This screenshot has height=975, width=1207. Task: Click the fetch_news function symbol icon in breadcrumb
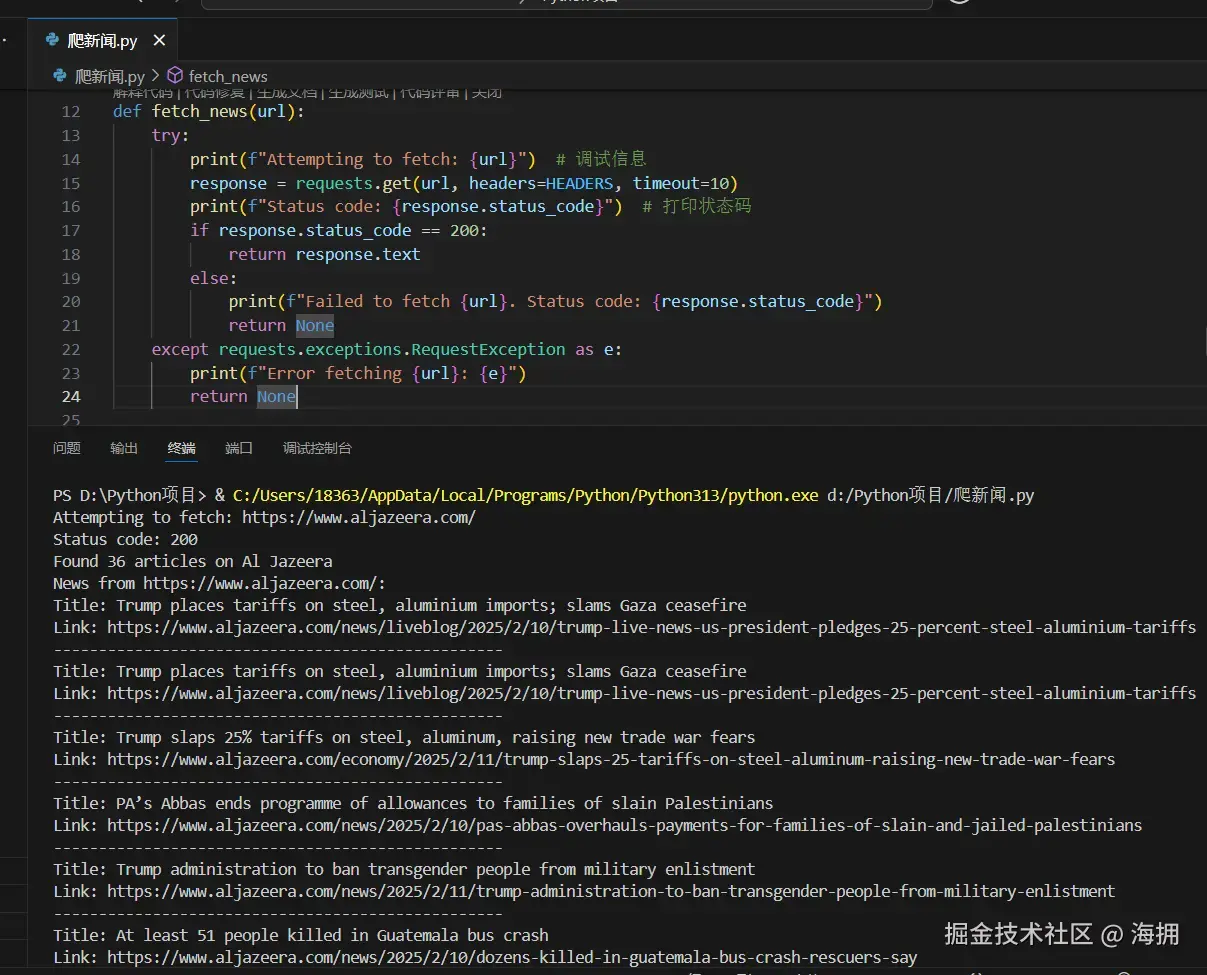point(175,76)
